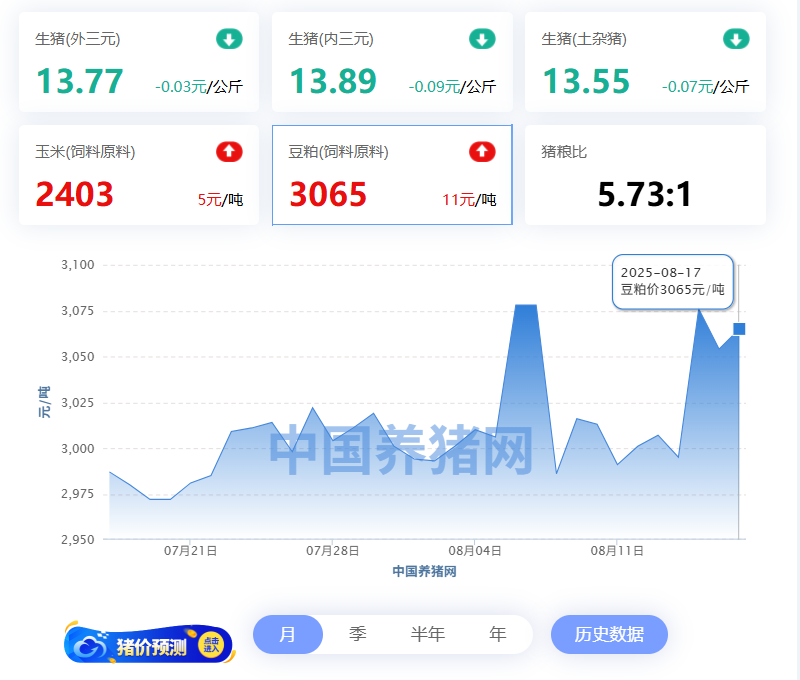Click change value 5元/吨

click(x=220, y=199)
